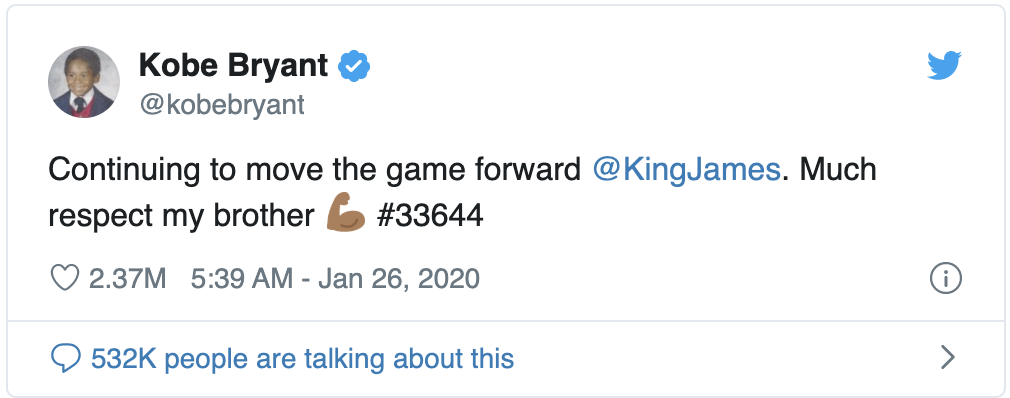Visit the @kobebryant handle link

click(222, 105)
